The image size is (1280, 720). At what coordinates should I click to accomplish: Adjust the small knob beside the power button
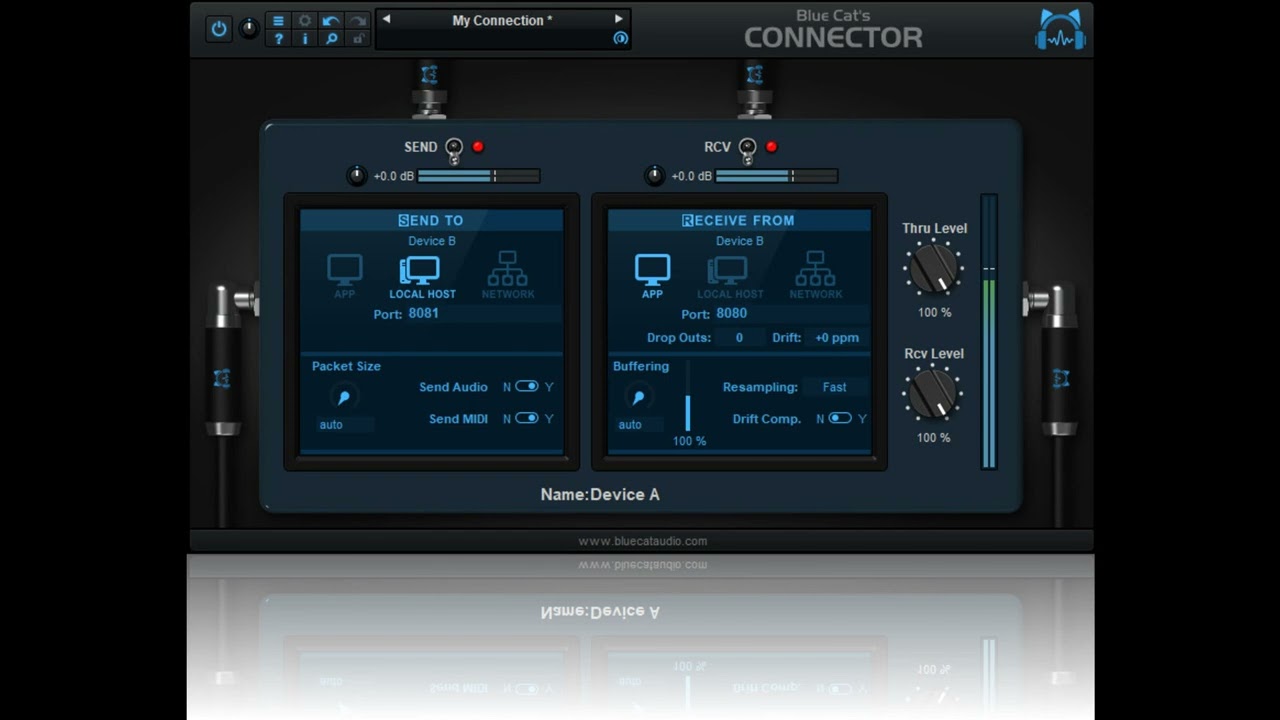(249, 29)
